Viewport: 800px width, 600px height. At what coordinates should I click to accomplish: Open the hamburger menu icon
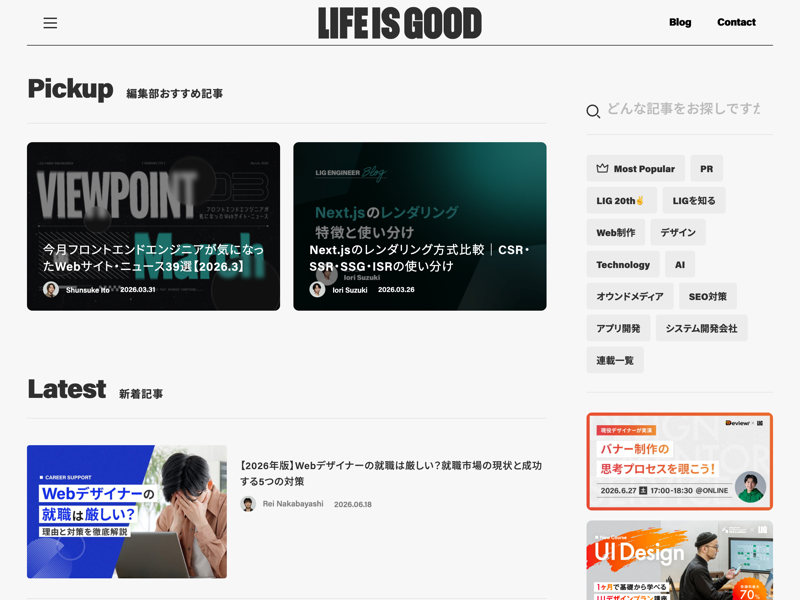(x=50, y=22)
